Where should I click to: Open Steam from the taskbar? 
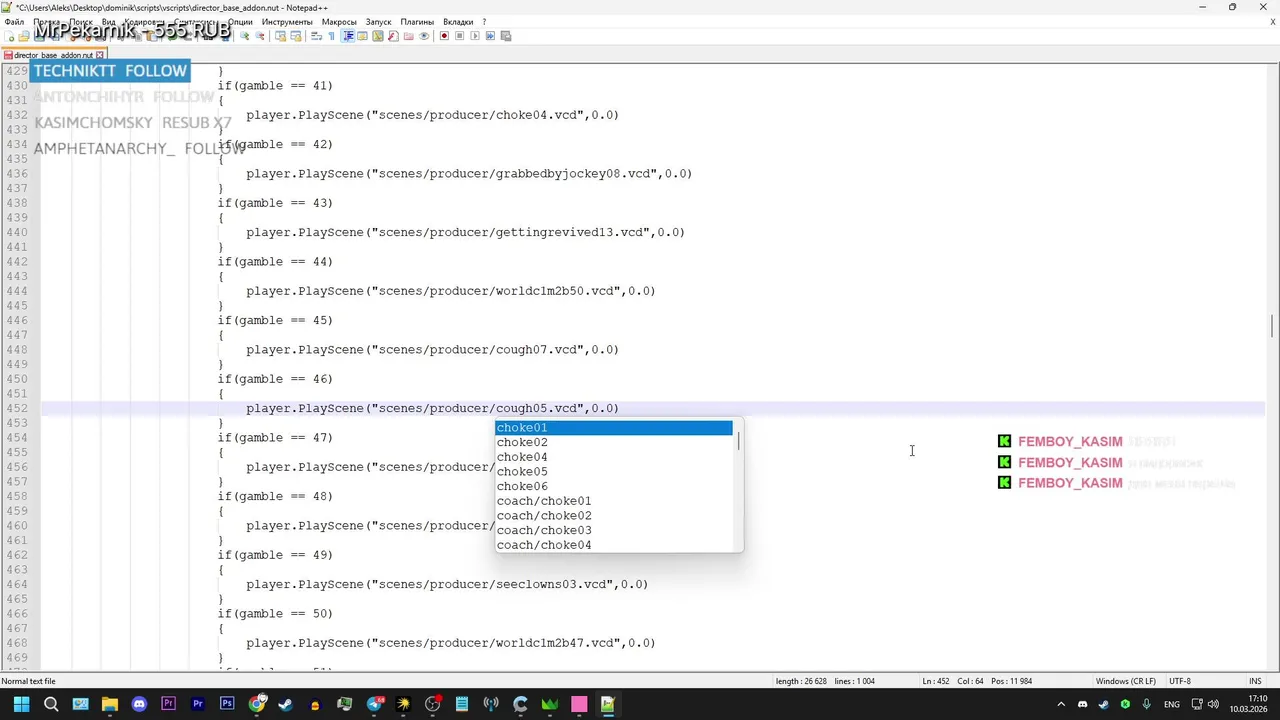(286, 704)
